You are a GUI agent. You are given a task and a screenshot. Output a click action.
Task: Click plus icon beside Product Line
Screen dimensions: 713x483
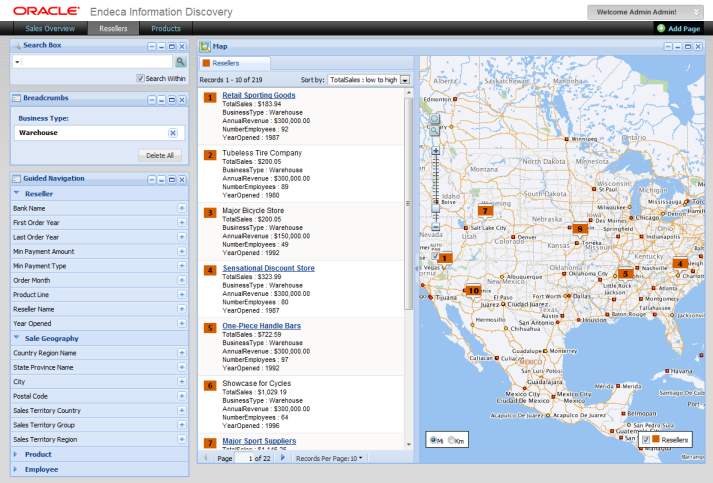point(181,294)
